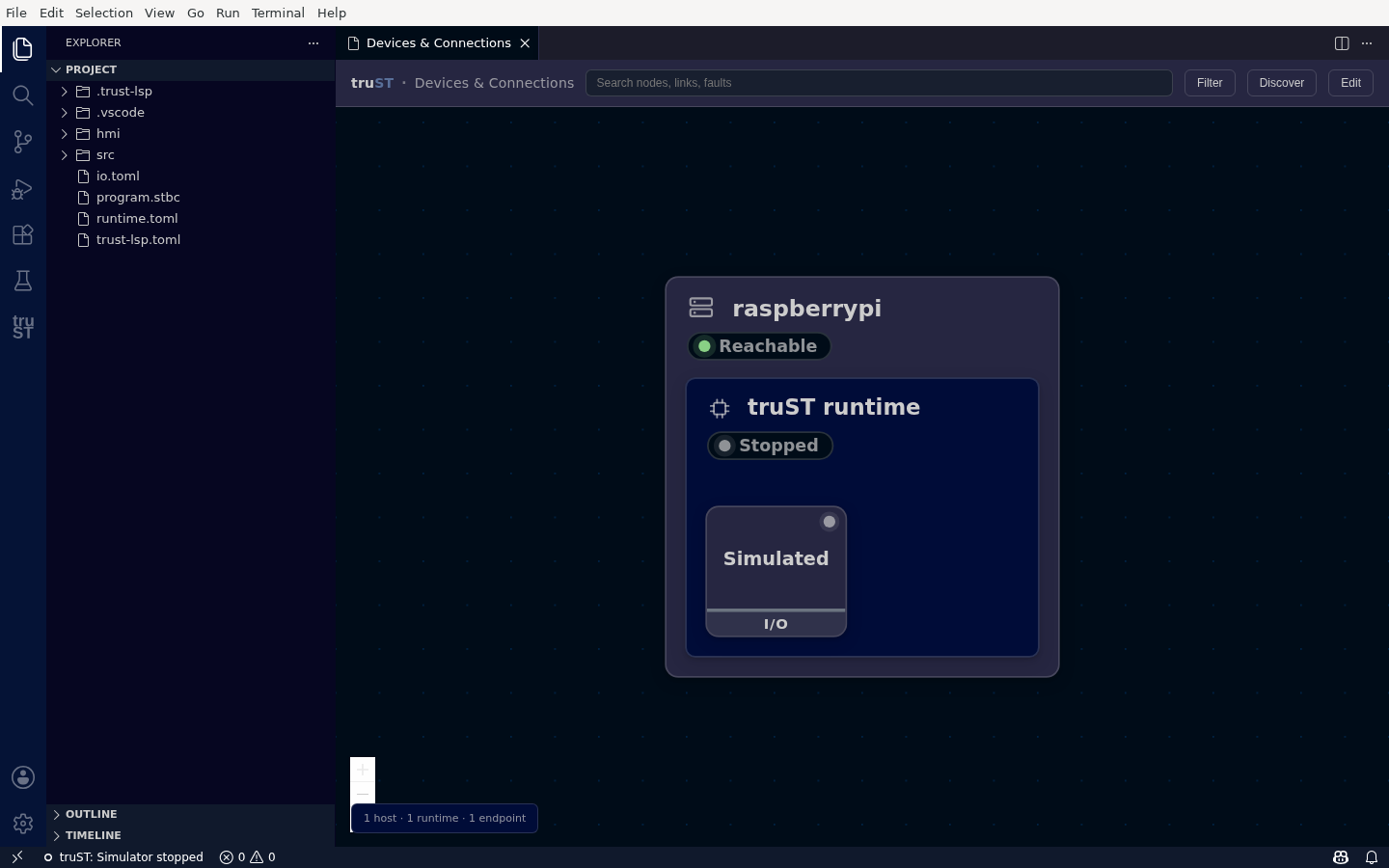Click the Filter button
Image resolution: width=1389 pixels, height=868 pixels.
click(1210, 83)
